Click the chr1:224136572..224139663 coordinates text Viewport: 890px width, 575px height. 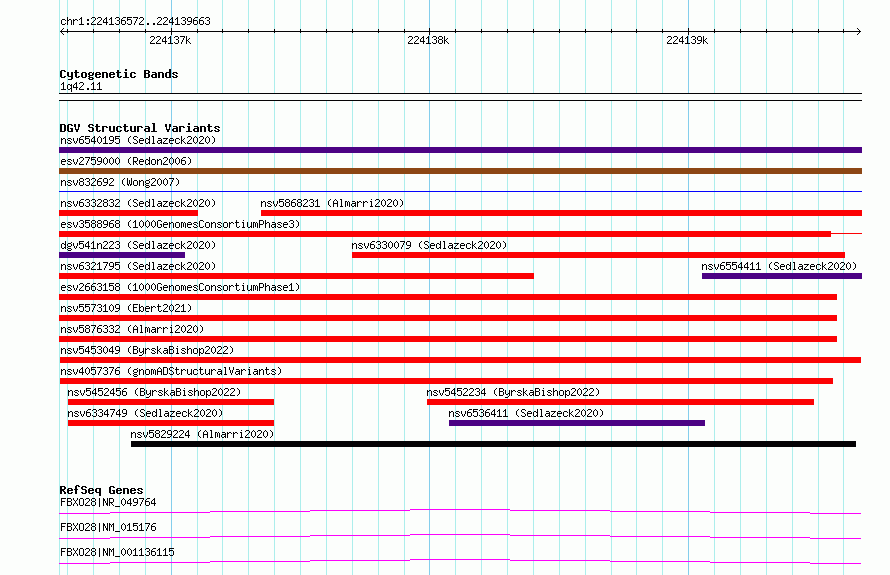pyautogui.click(x=135, y=21)
